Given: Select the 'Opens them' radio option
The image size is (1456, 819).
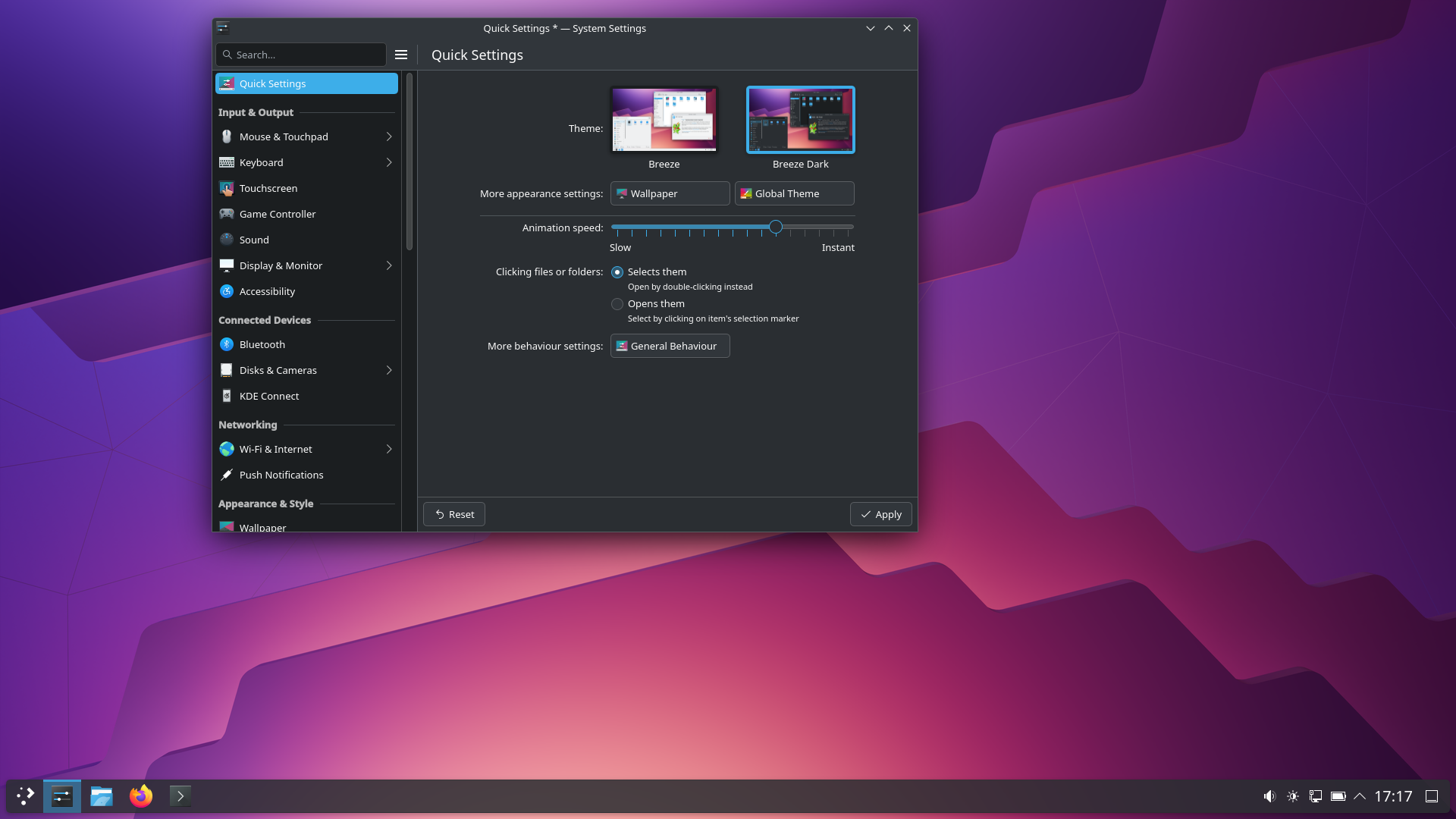Looking at the screenshot, I should (617, 304).
